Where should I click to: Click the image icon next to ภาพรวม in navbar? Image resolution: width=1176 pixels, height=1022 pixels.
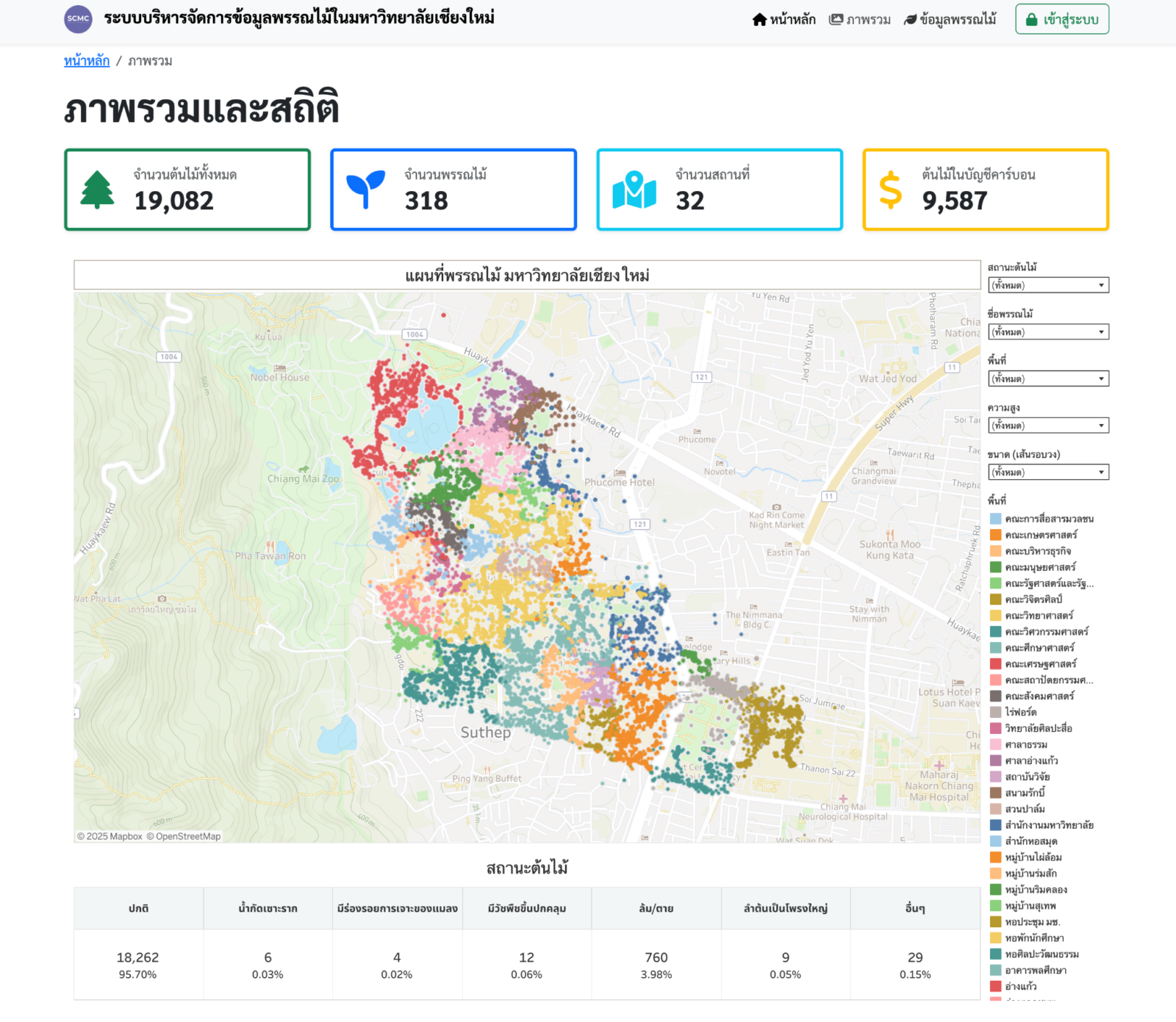click(x=836, y=20)
